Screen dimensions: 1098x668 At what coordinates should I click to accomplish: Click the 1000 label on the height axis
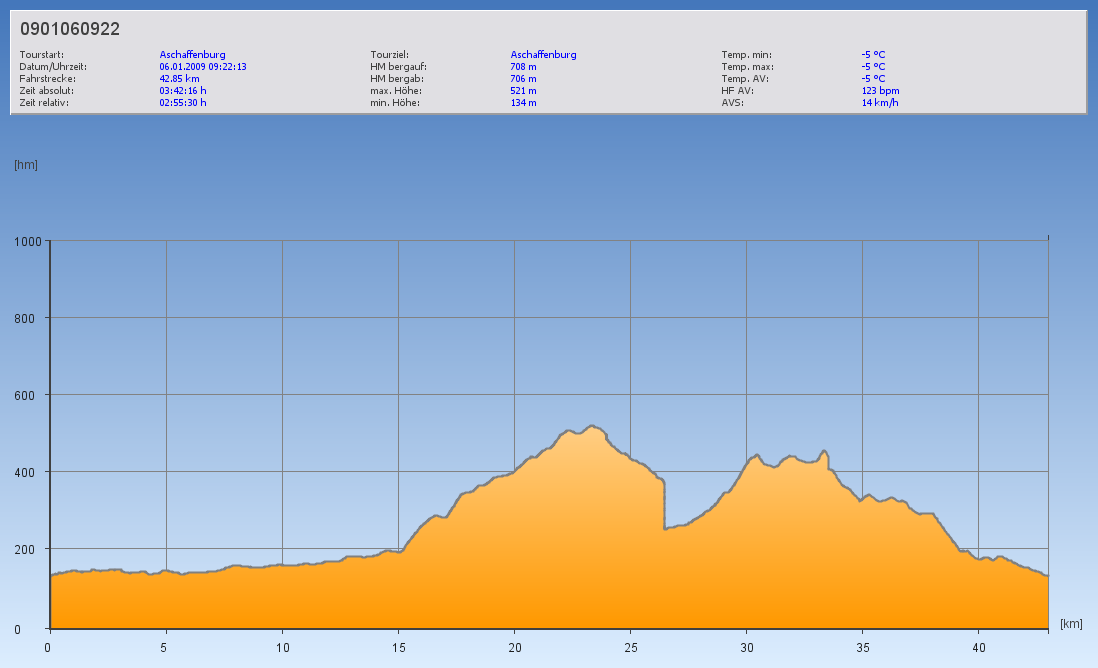pos(27,241)
